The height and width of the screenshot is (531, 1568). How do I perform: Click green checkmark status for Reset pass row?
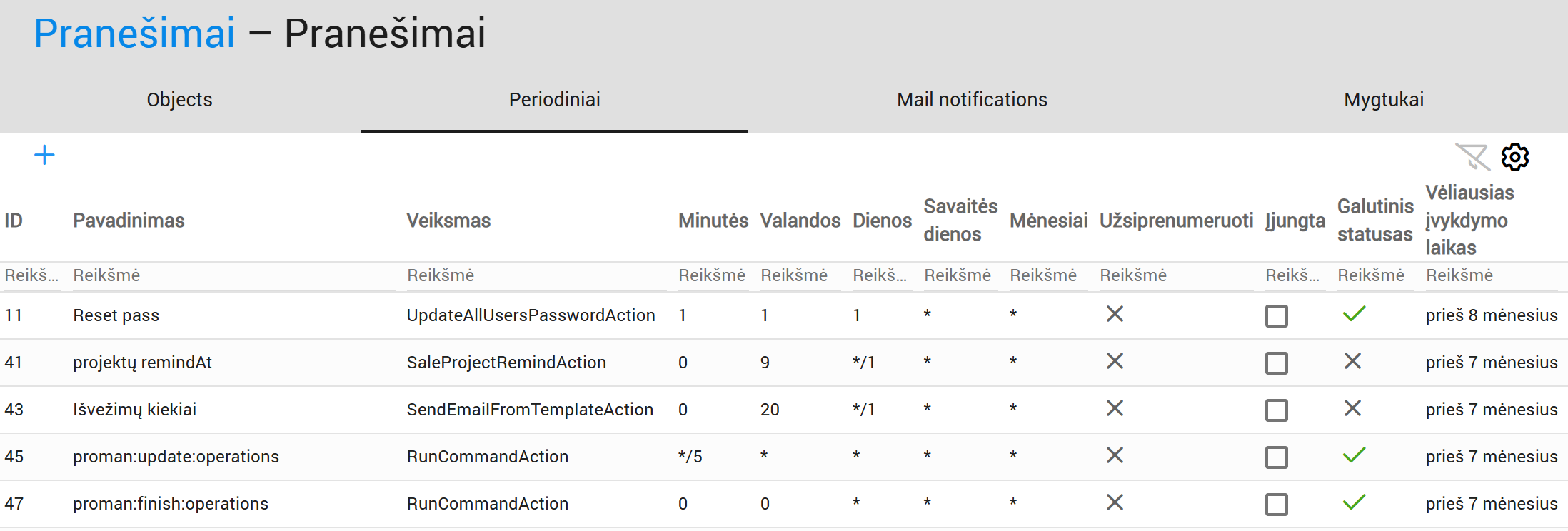tap(1354, 314)
